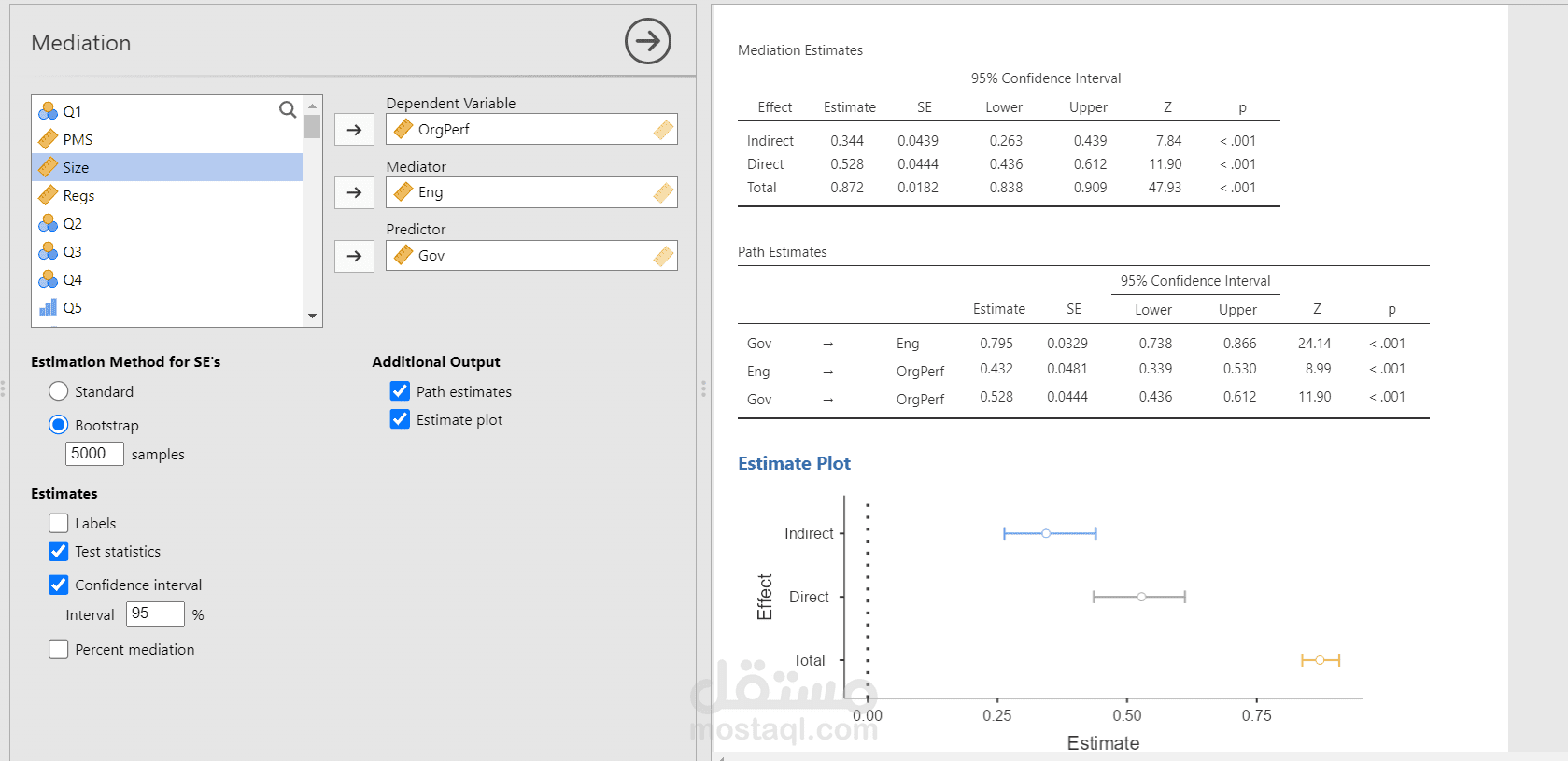Select Regs variable ruler icon

point(48,195)
